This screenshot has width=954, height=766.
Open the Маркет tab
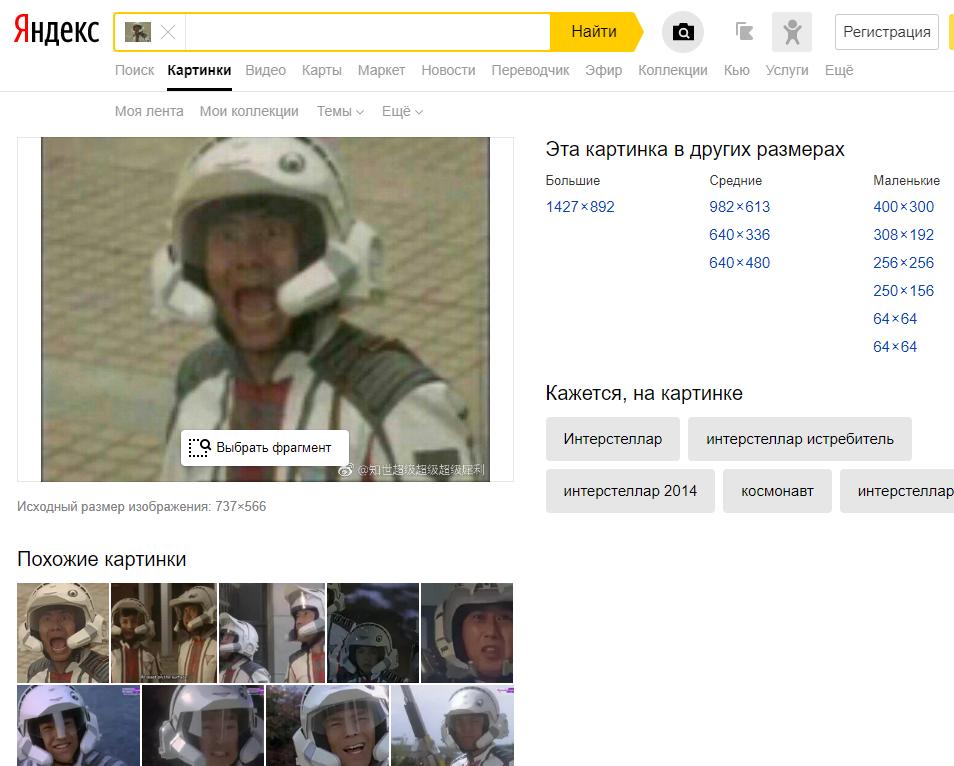(x=381, y=71)
